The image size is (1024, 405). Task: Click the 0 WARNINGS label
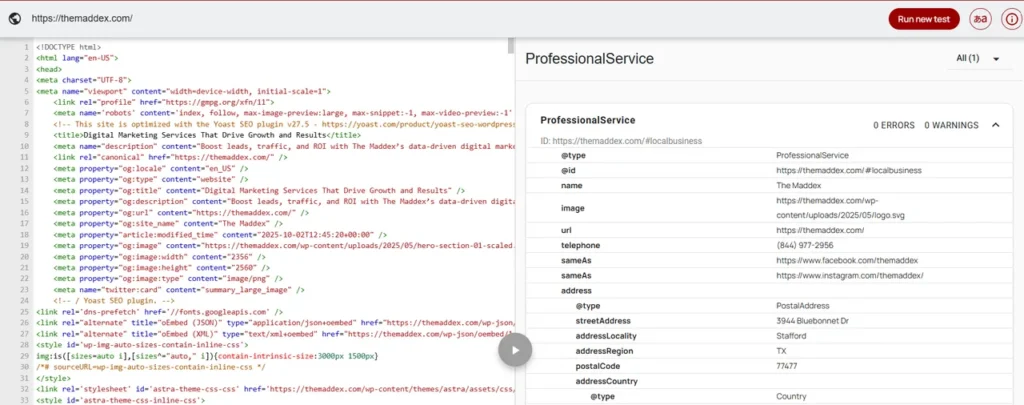[x=951, y=125]
